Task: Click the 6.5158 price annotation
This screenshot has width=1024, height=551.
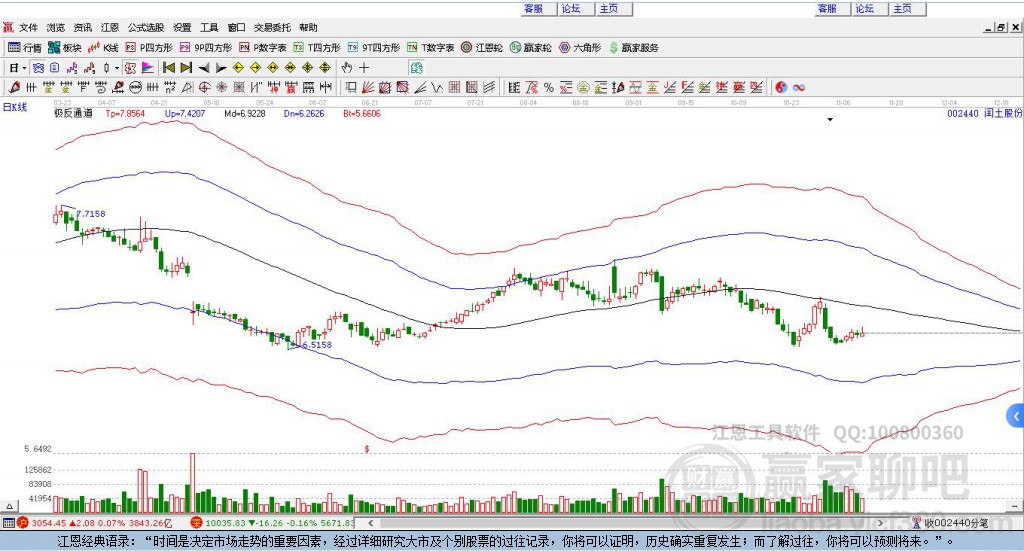Action: [x=317, y=345]
